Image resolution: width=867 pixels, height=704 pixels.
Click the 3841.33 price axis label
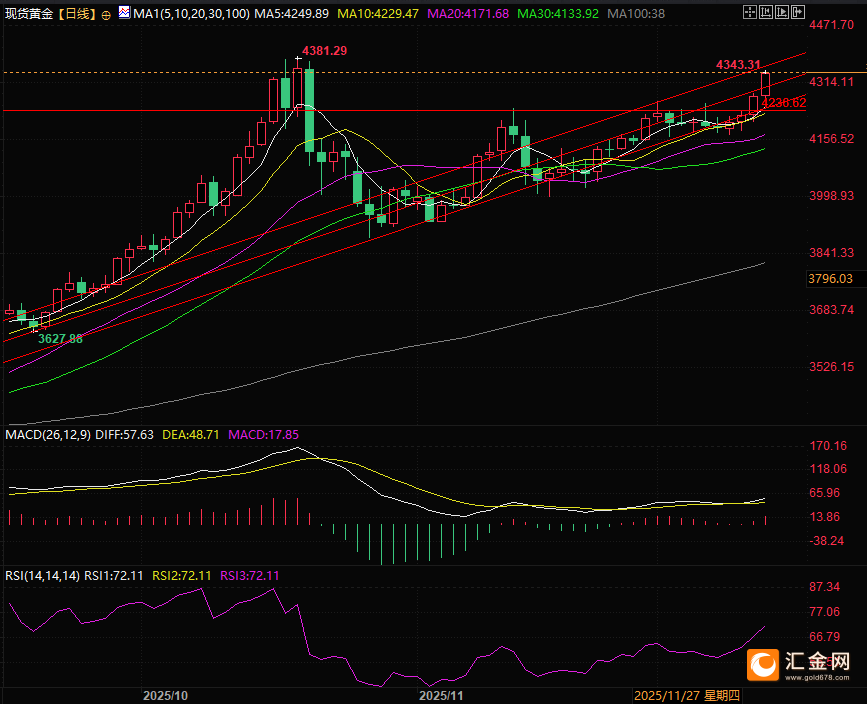pyautogui.click(x=831, y=253)
